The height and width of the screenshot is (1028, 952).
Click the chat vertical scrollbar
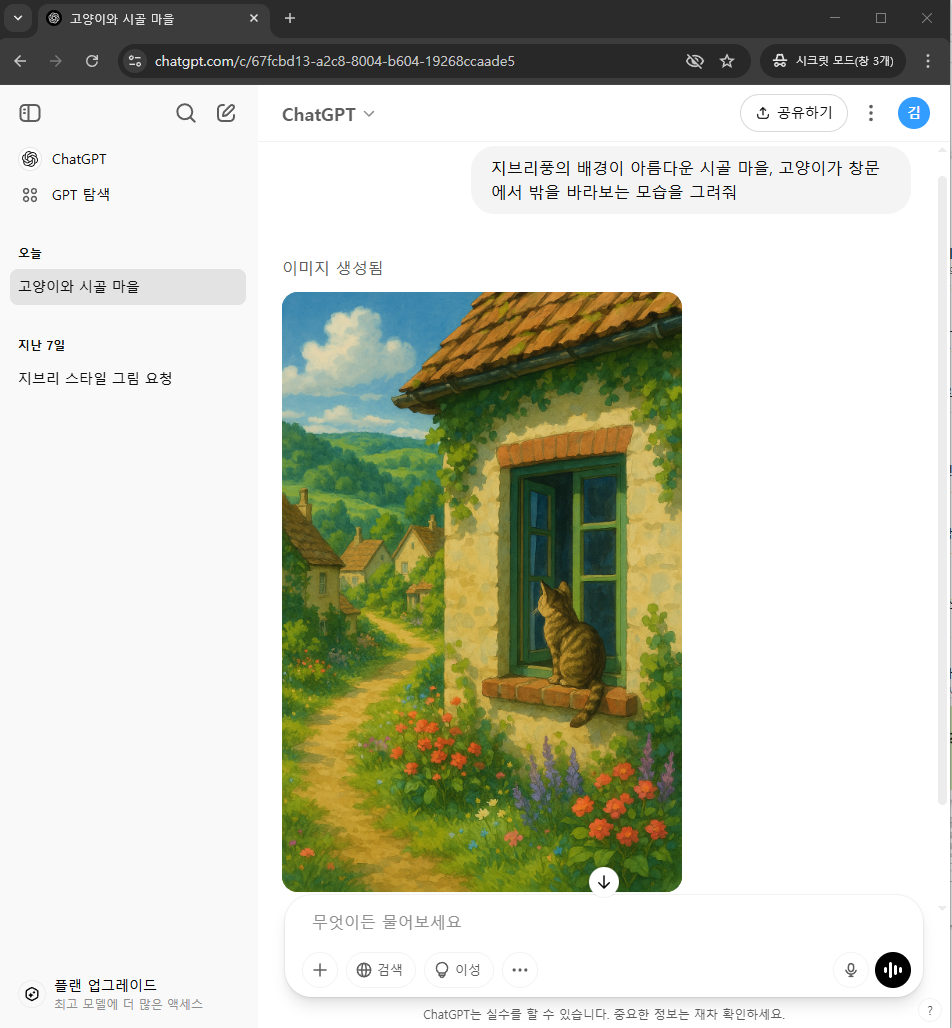tap(943, 492)
